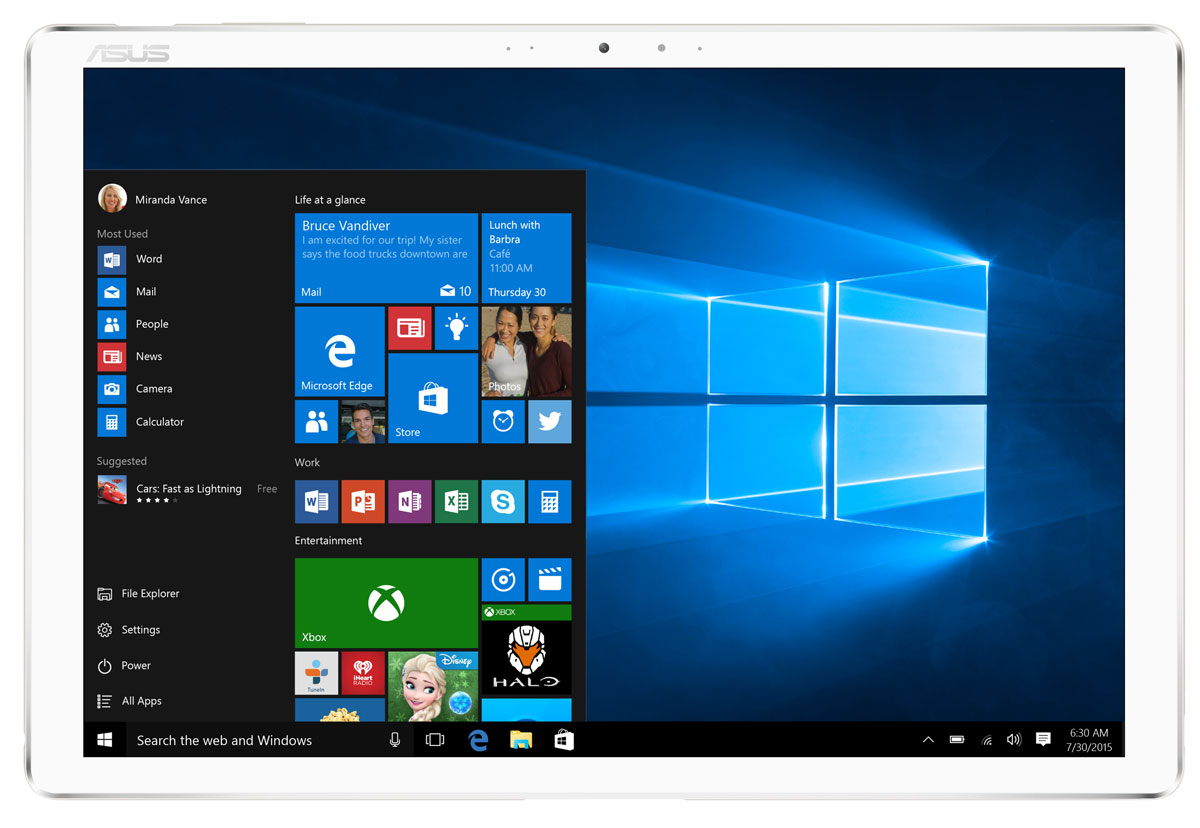Launch Excel tile in the Work group

point(456,502)
